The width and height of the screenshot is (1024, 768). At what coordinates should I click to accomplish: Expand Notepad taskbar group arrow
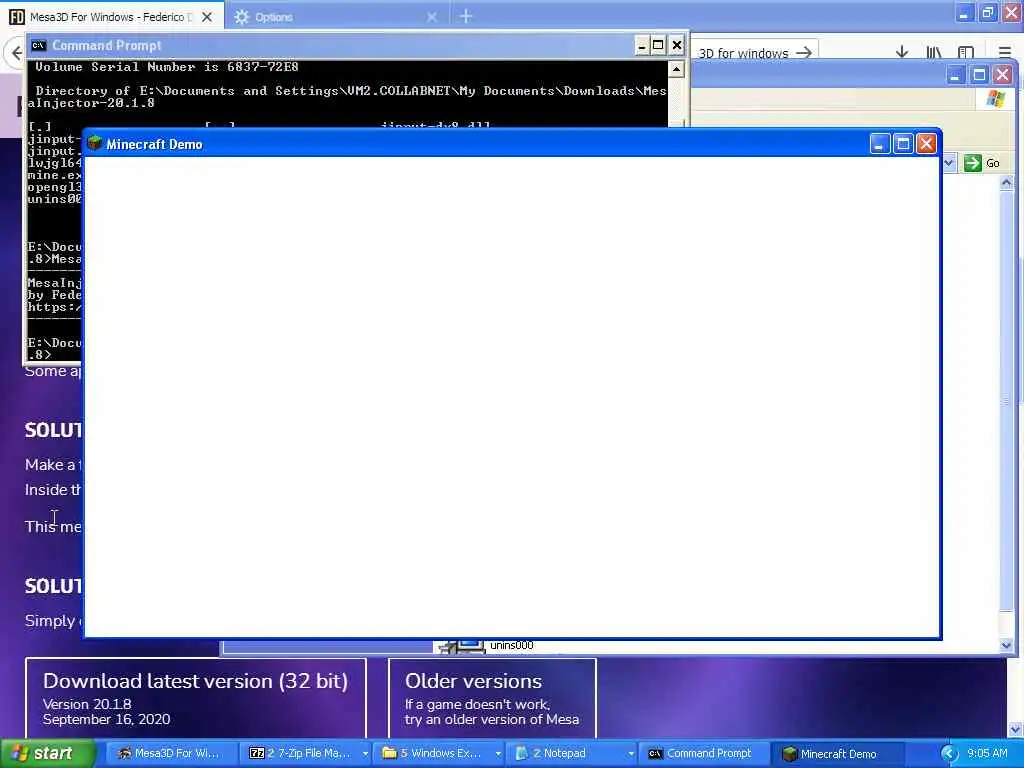[631, 754]
